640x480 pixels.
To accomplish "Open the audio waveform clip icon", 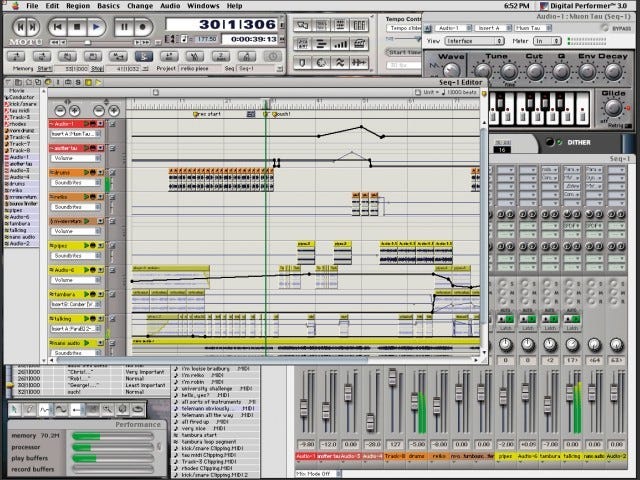I will click(359, 62).
